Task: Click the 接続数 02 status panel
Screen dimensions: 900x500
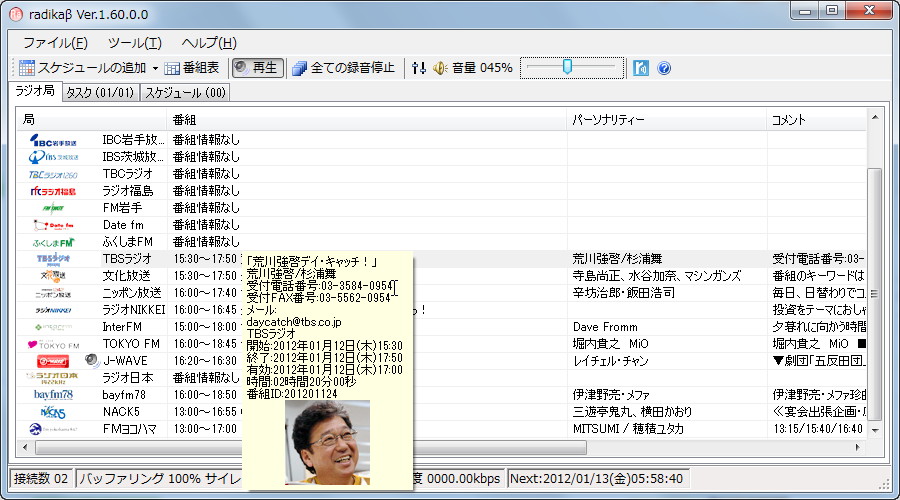Action: [41, 478]
